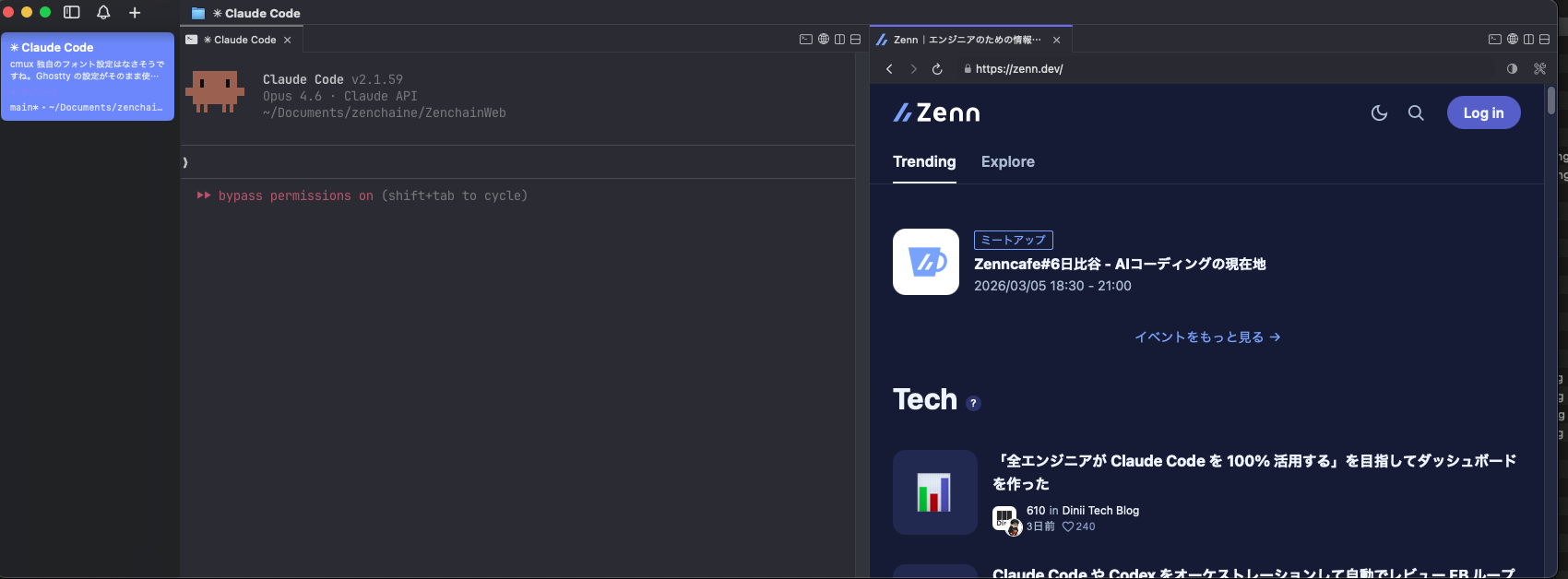Open new browser in right pane

1512,39
